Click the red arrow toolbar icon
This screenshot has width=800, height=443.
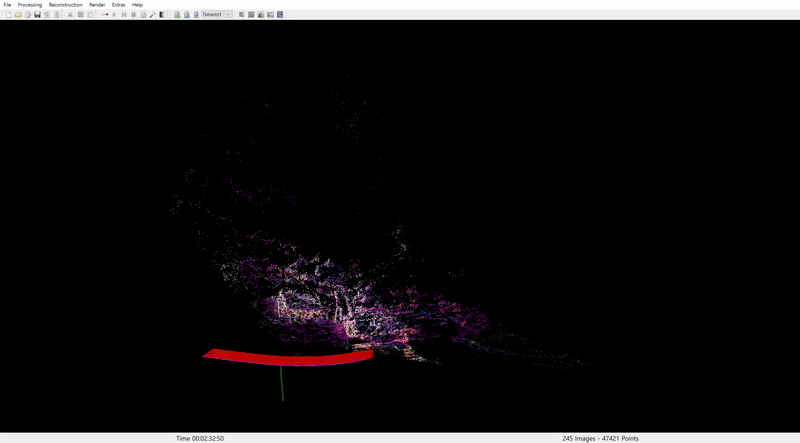[105, 14]
